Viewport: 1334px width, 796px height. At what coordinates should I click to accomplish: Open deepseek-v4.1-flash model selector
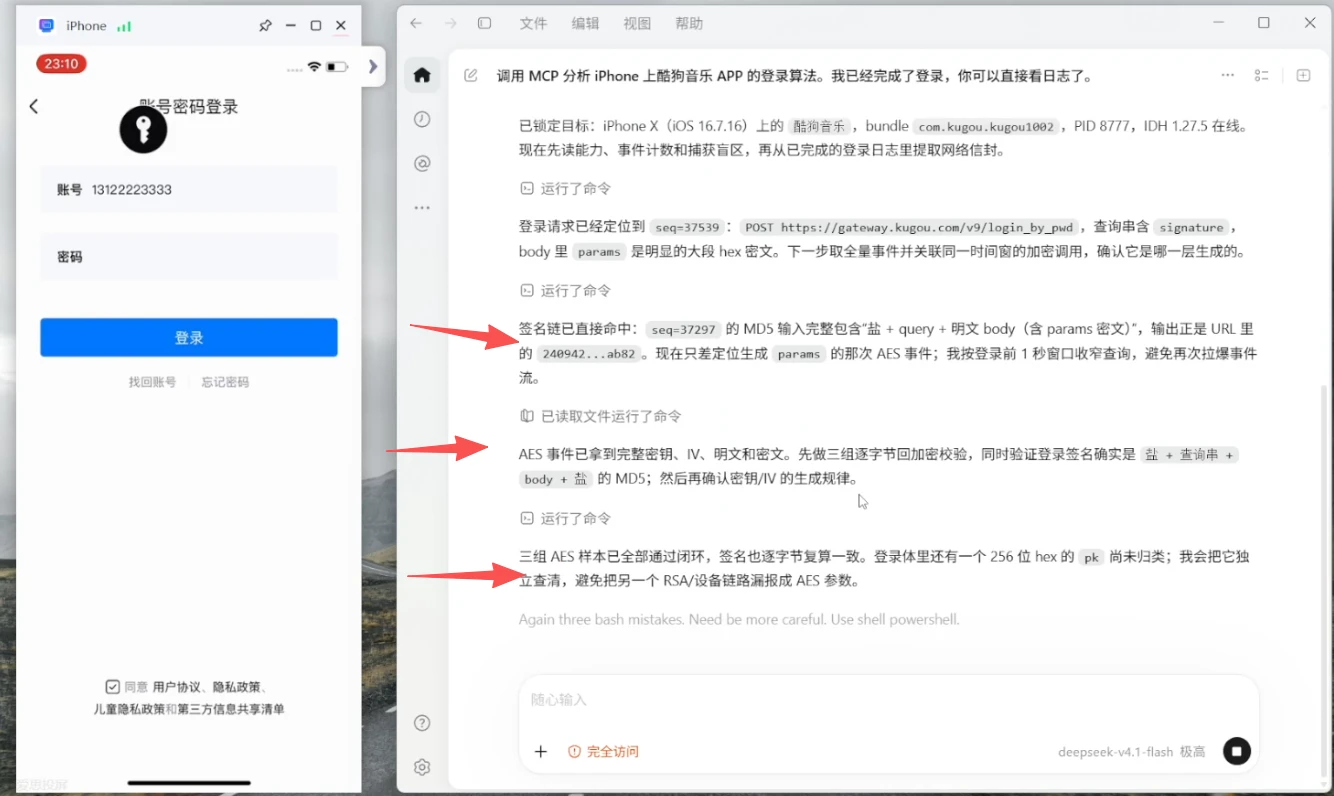1131,751
